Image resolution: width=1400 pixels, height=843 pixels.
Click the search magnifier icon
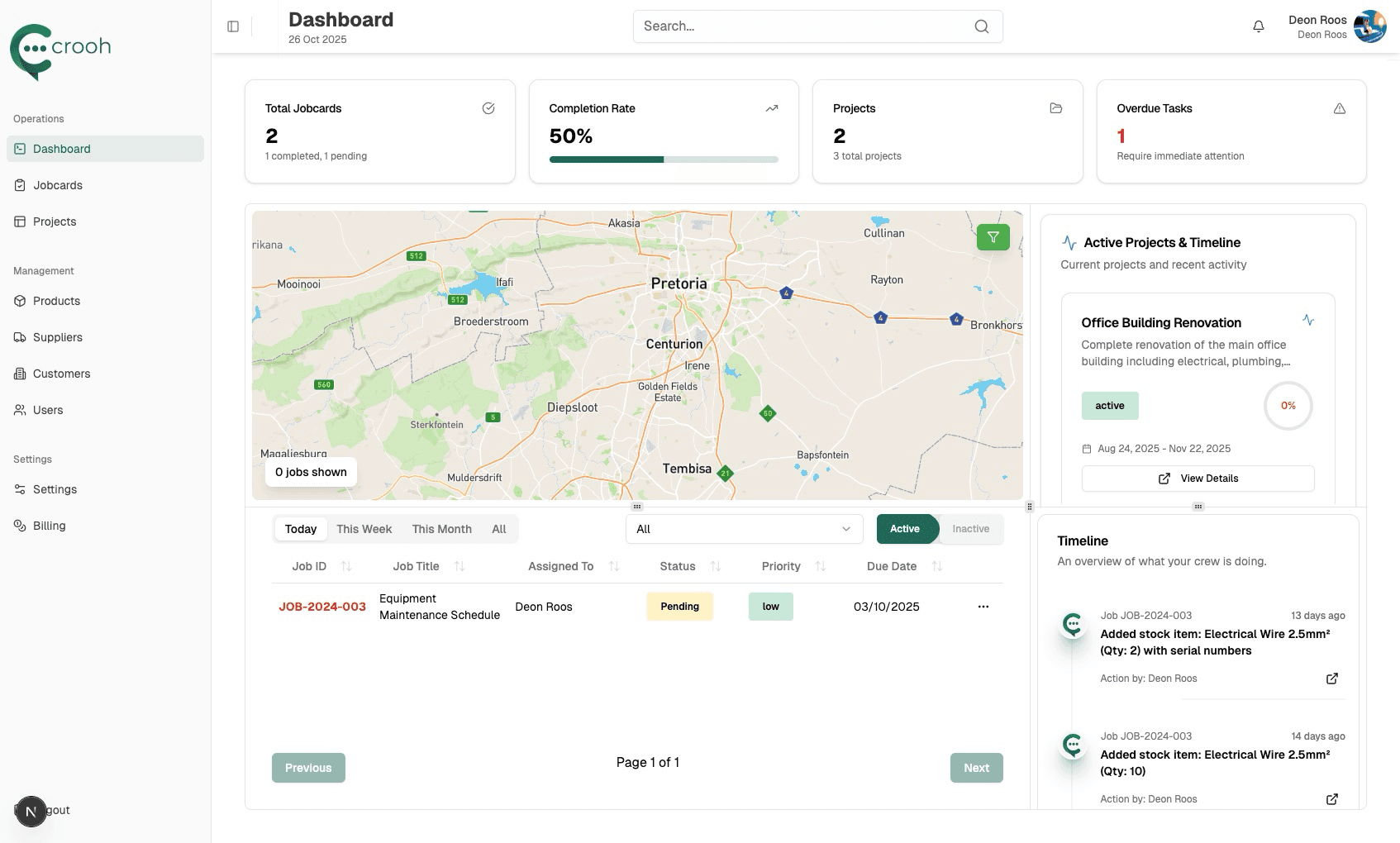point(981,26)
